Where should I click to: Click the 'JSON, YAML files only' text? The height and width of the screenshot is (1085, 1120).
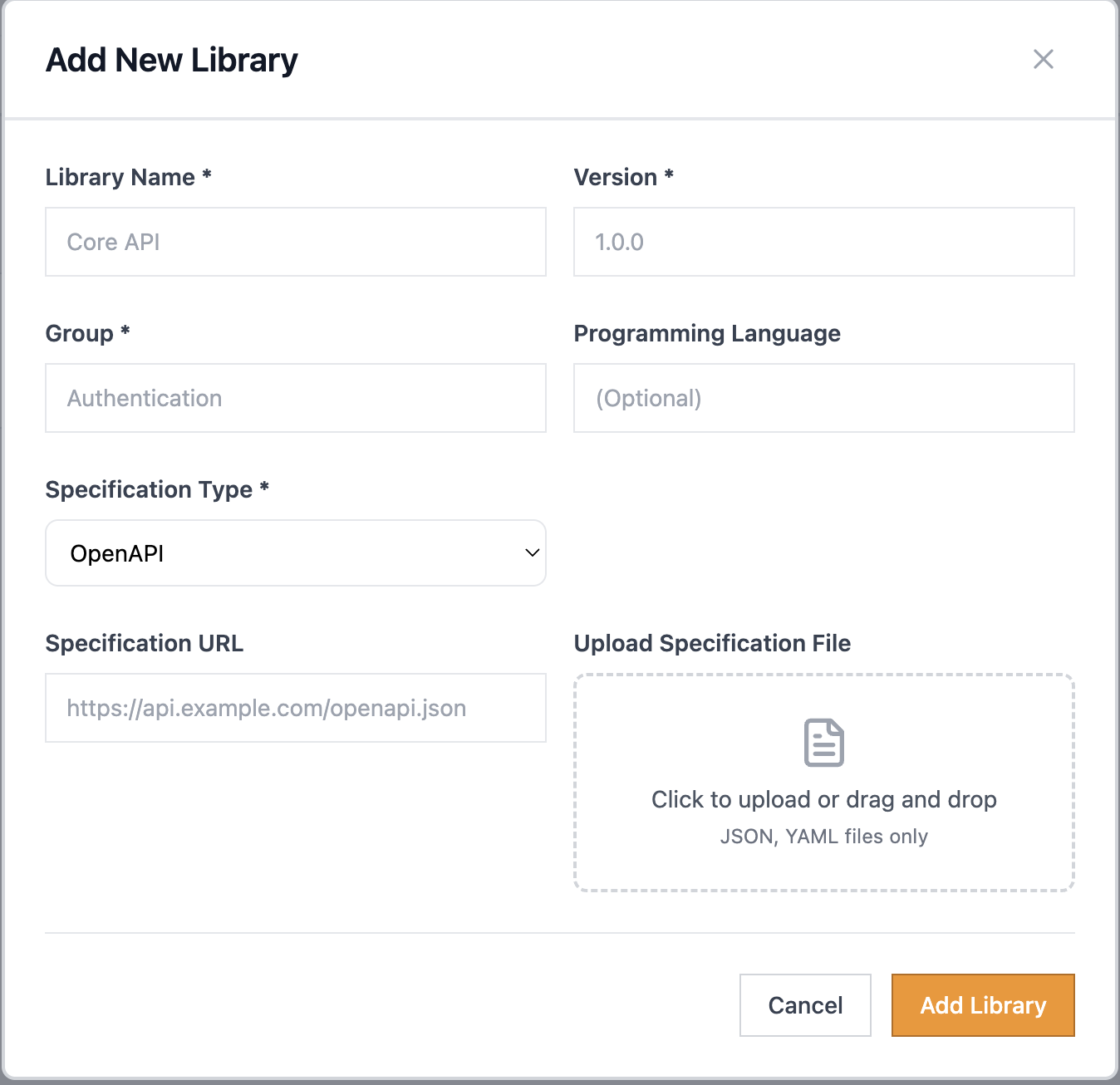824,837
